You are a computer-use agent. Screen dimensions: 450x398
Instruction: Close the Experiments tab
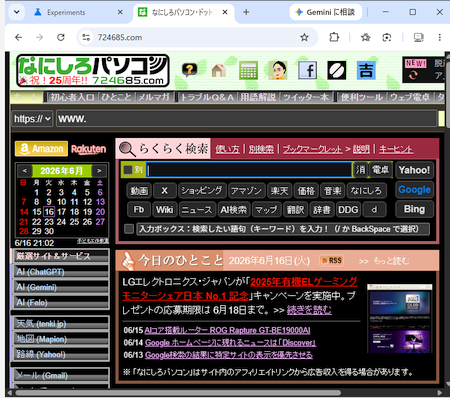click(120, 12)
